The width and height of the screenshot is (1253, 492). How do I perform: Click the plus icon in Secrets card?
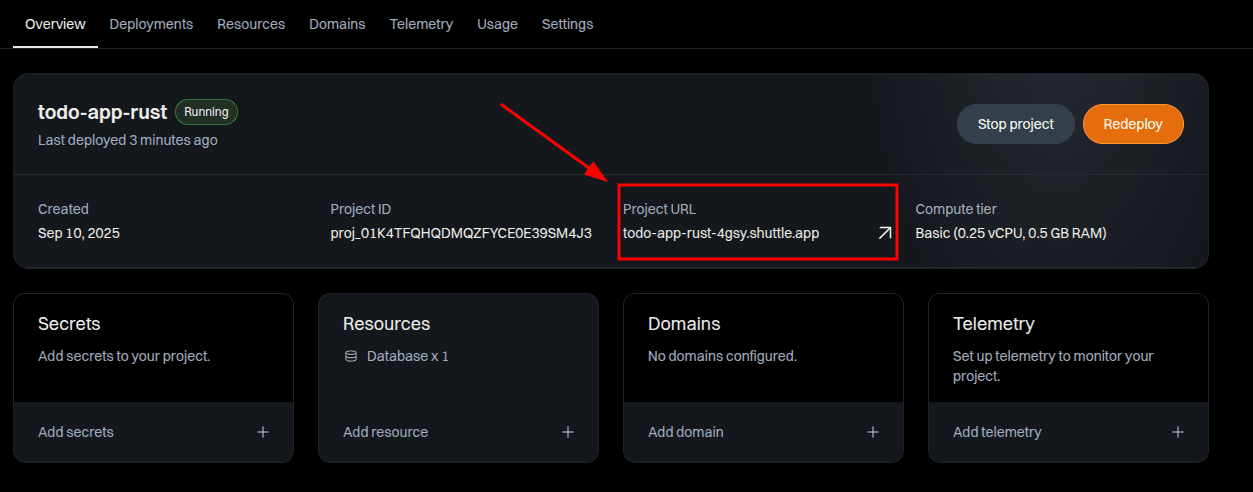tap(263, 432)
